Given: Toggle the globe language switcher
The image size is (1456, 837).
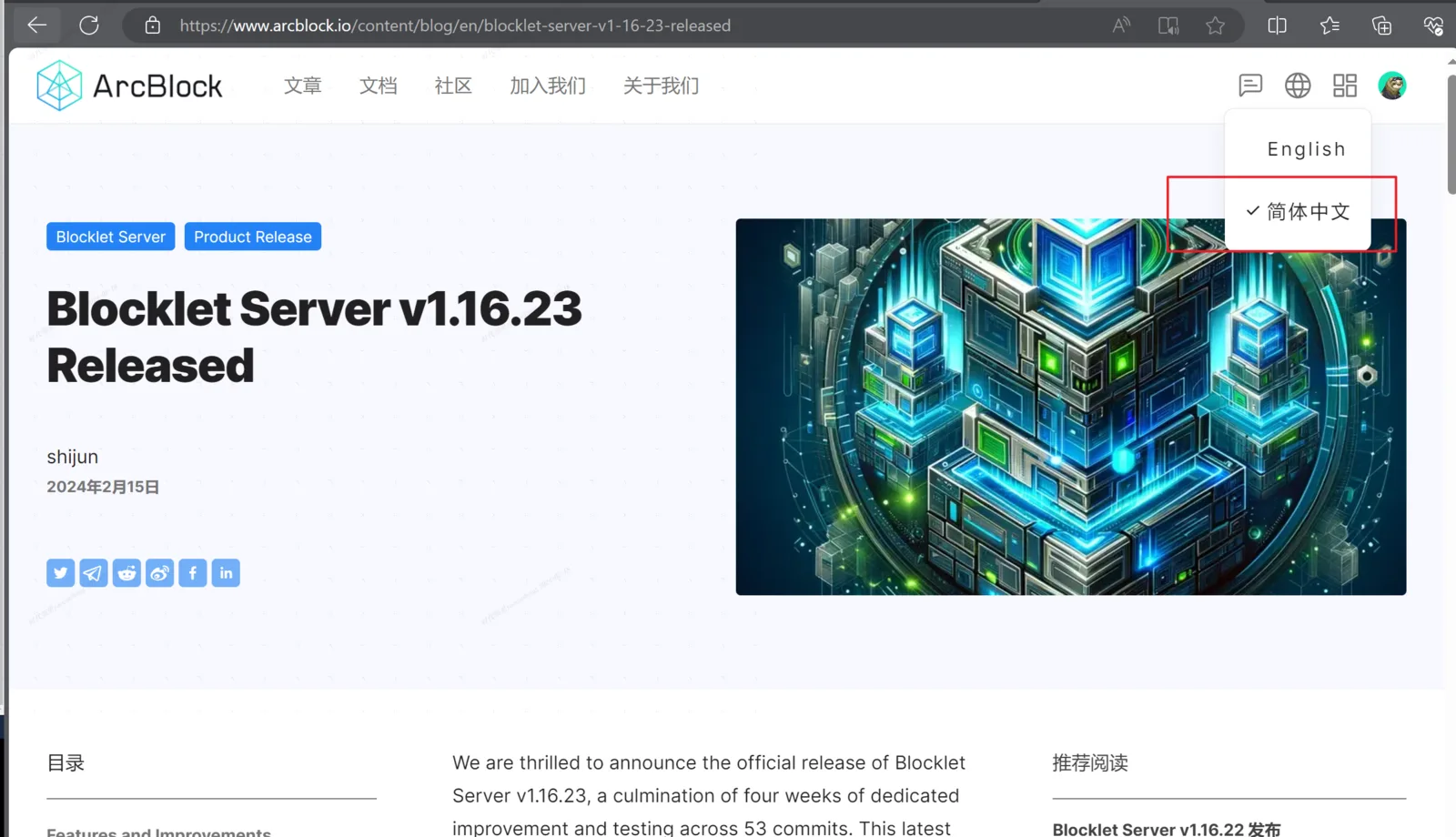Looking at the screenshot, I should [x=1298, y=86].
